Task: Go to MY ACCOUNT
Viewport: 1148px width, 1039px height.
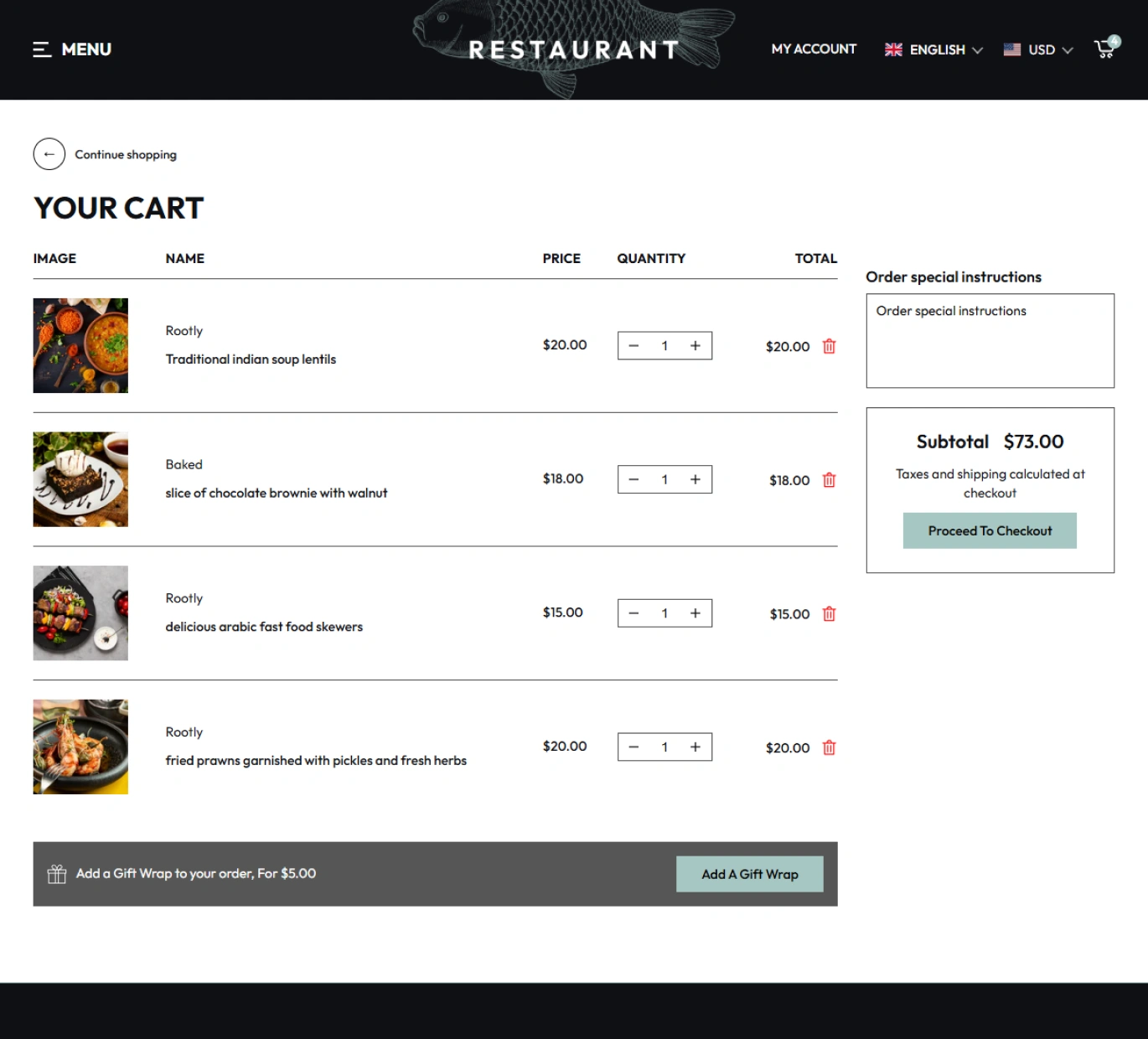Action: click(x=814, y=49)
